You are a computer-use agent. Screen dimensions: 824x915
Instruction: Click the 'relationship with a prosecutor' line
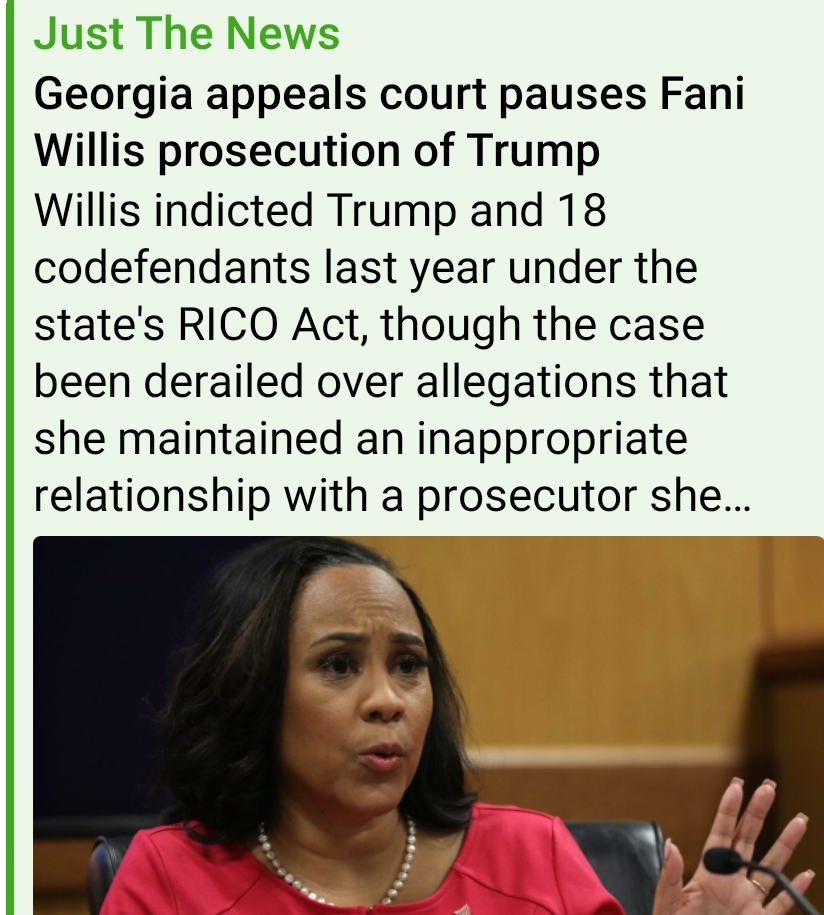click(335, 496)
